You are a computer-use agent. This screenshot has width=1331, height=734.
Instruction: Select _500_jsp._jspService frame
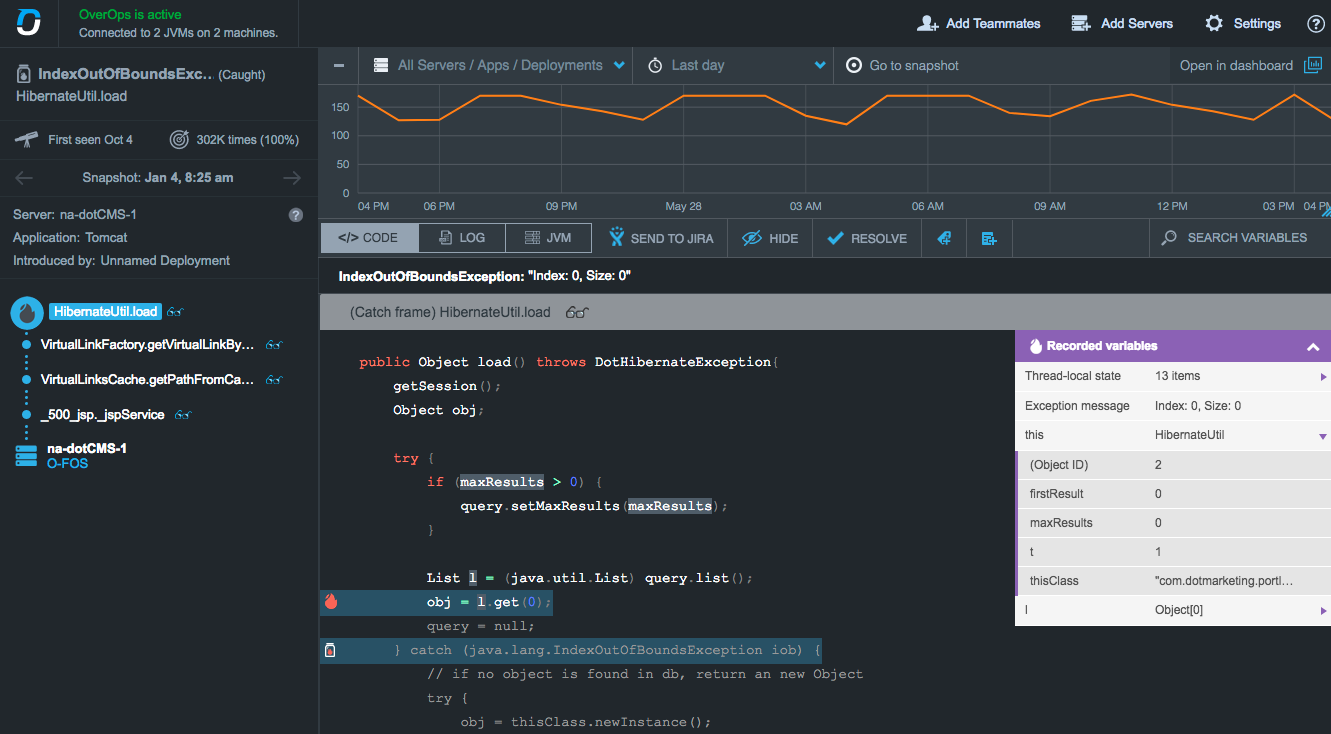[102, 414]
